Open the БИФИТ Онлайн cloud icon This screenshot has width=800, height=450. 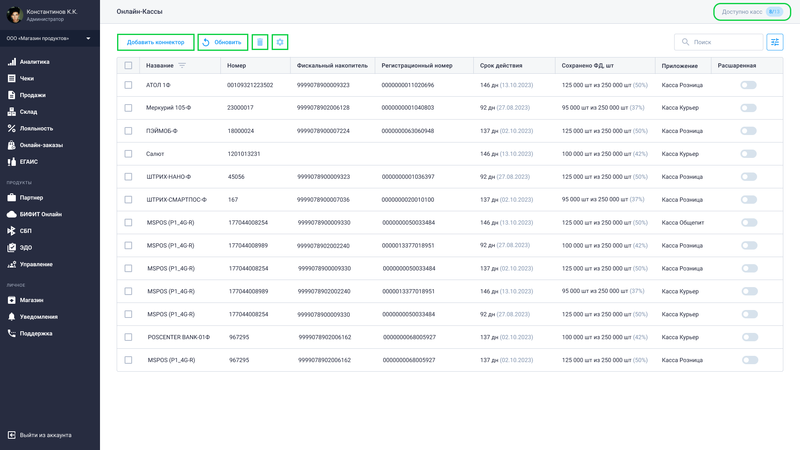point(12,214)
